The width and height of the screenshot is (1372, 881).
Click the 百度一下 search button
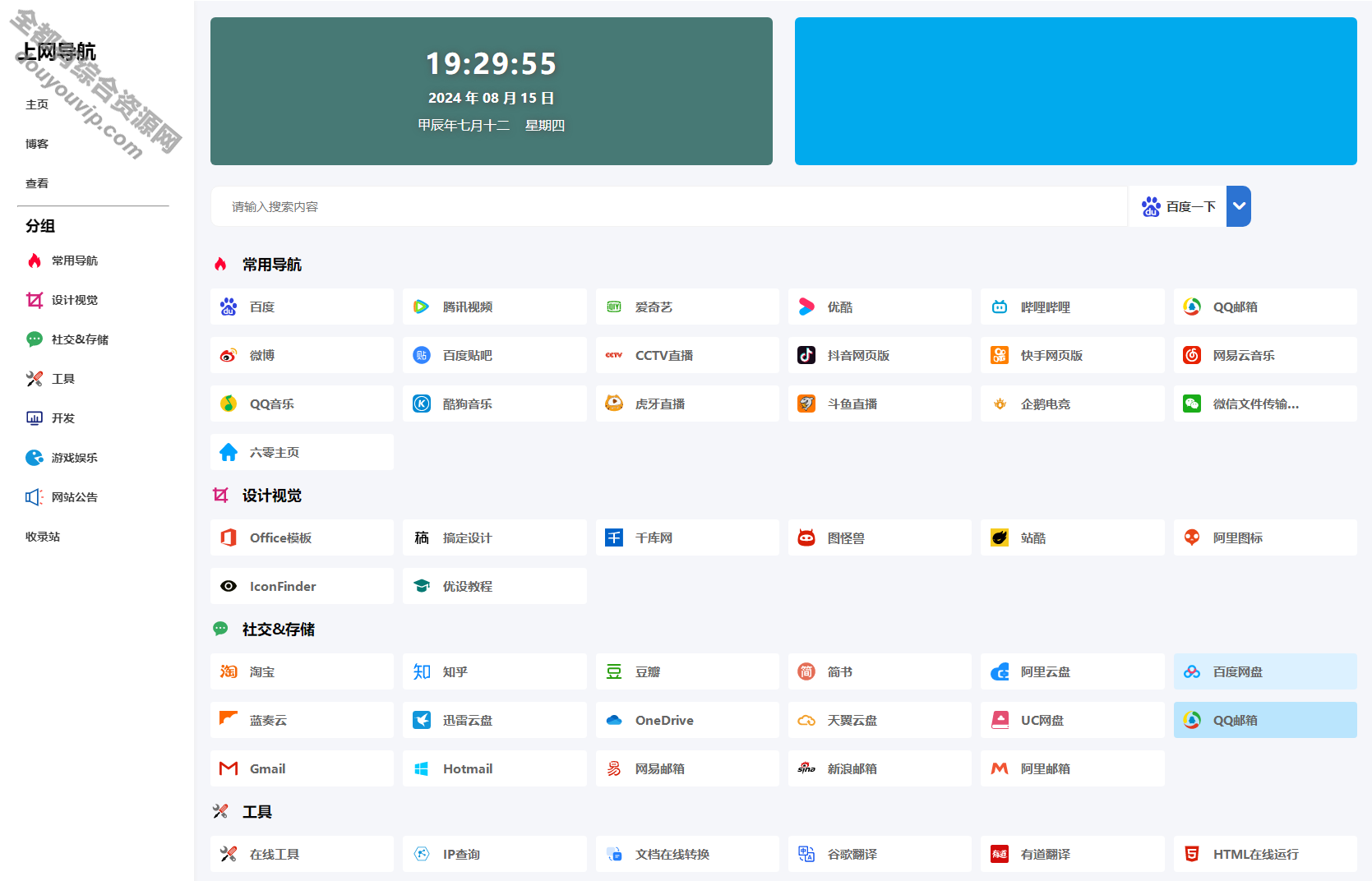tap(1177, 206)
